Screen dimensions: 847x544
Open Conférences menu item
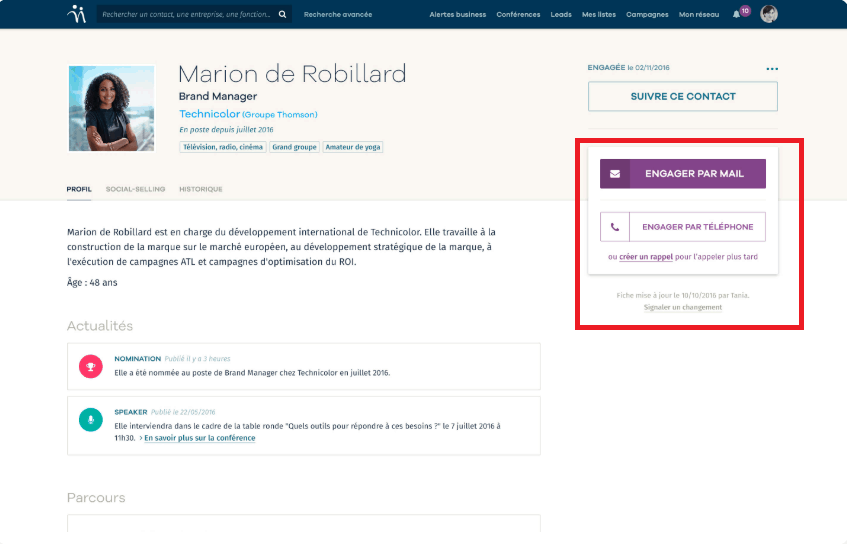click(518, 15)
